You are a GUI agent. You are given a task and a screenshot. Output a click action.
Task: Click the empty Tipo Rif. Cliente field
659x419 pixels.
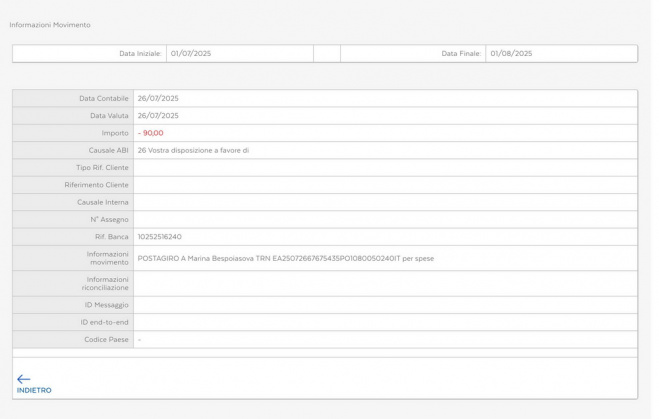[385, 167]
